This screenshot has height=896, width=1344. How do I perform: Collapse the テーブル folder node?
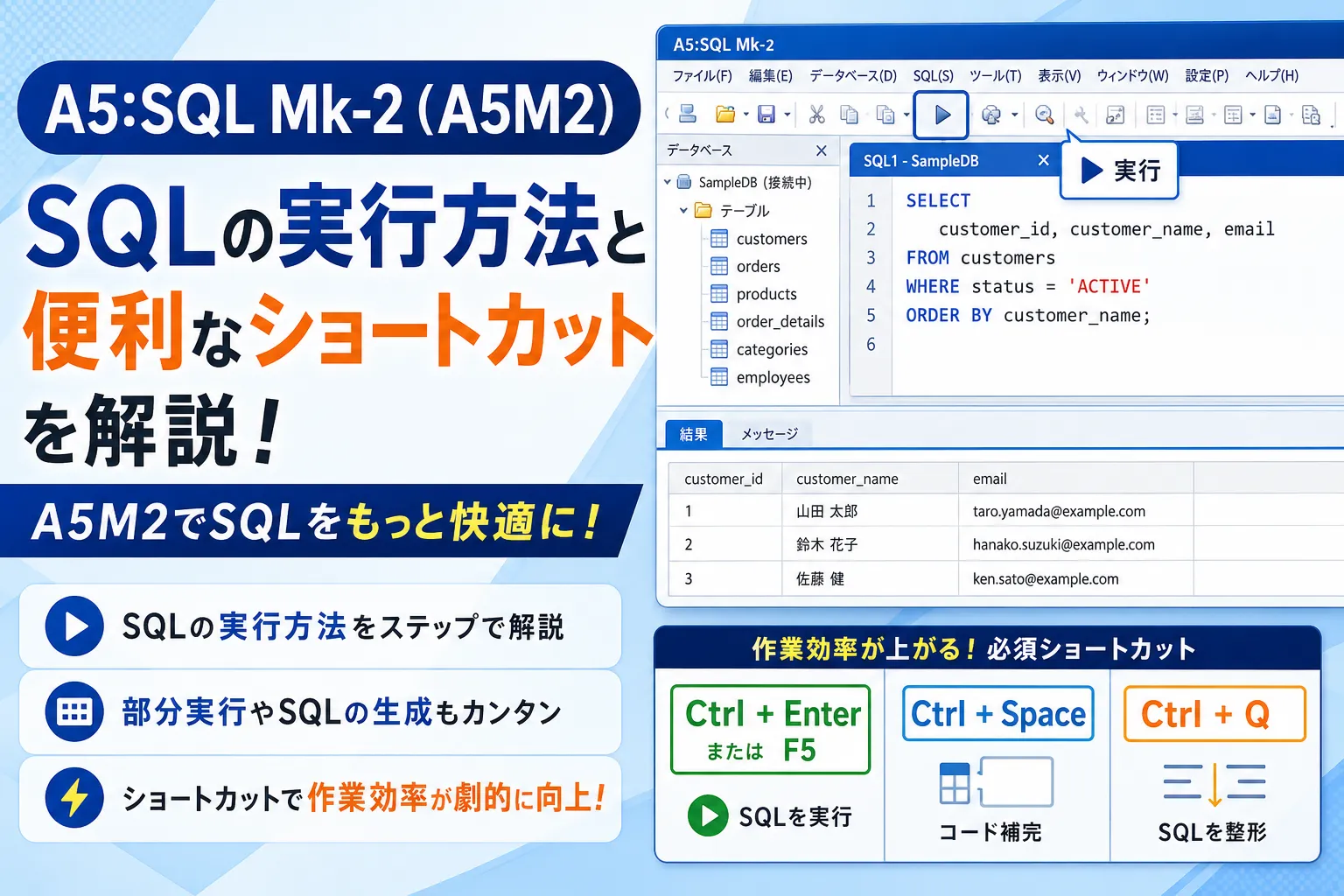point(683,210)
